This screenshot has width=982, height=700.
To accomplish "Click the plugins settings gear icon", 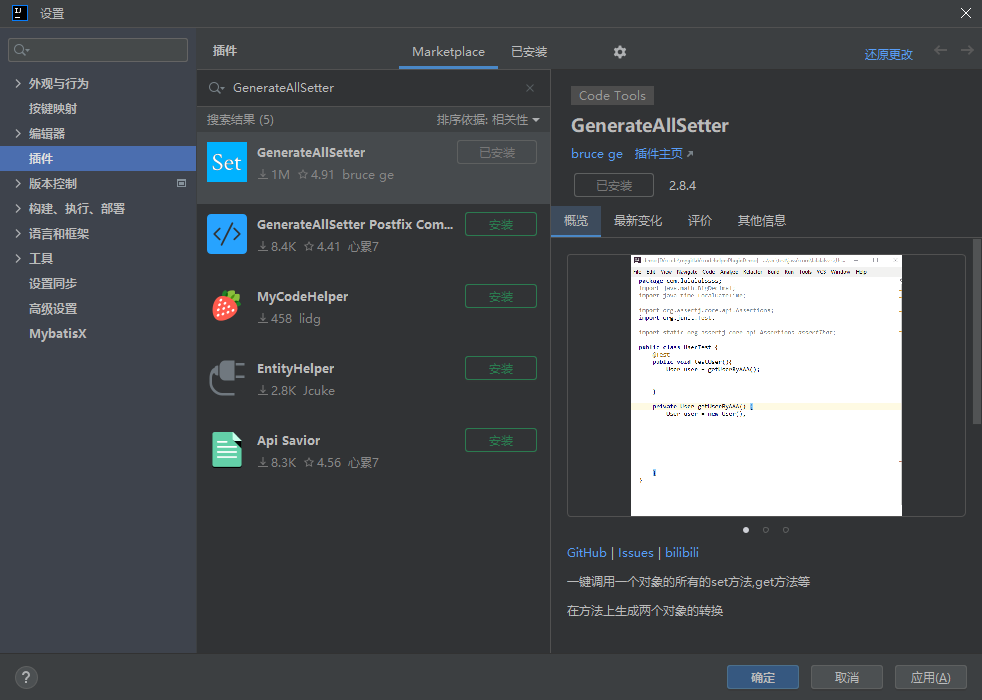I will click(619, 52).
